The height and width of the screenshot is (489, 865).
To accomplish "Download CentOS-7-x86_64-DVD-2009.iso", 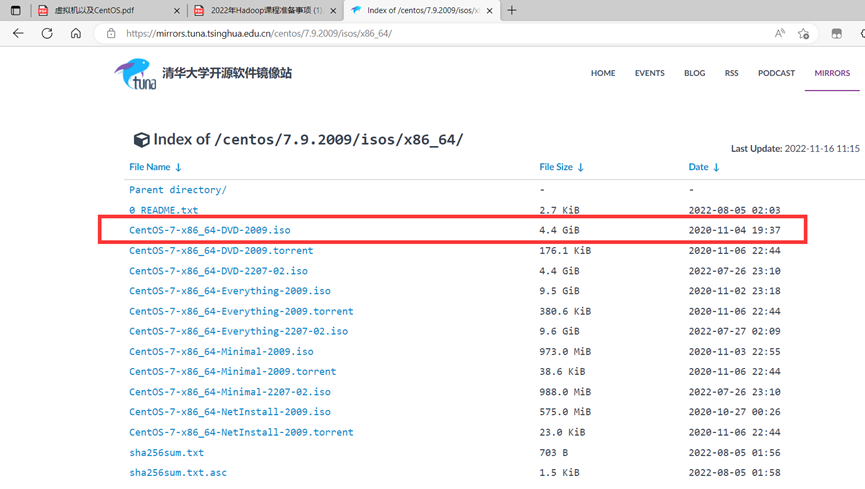I will click(x=210, y=230).
